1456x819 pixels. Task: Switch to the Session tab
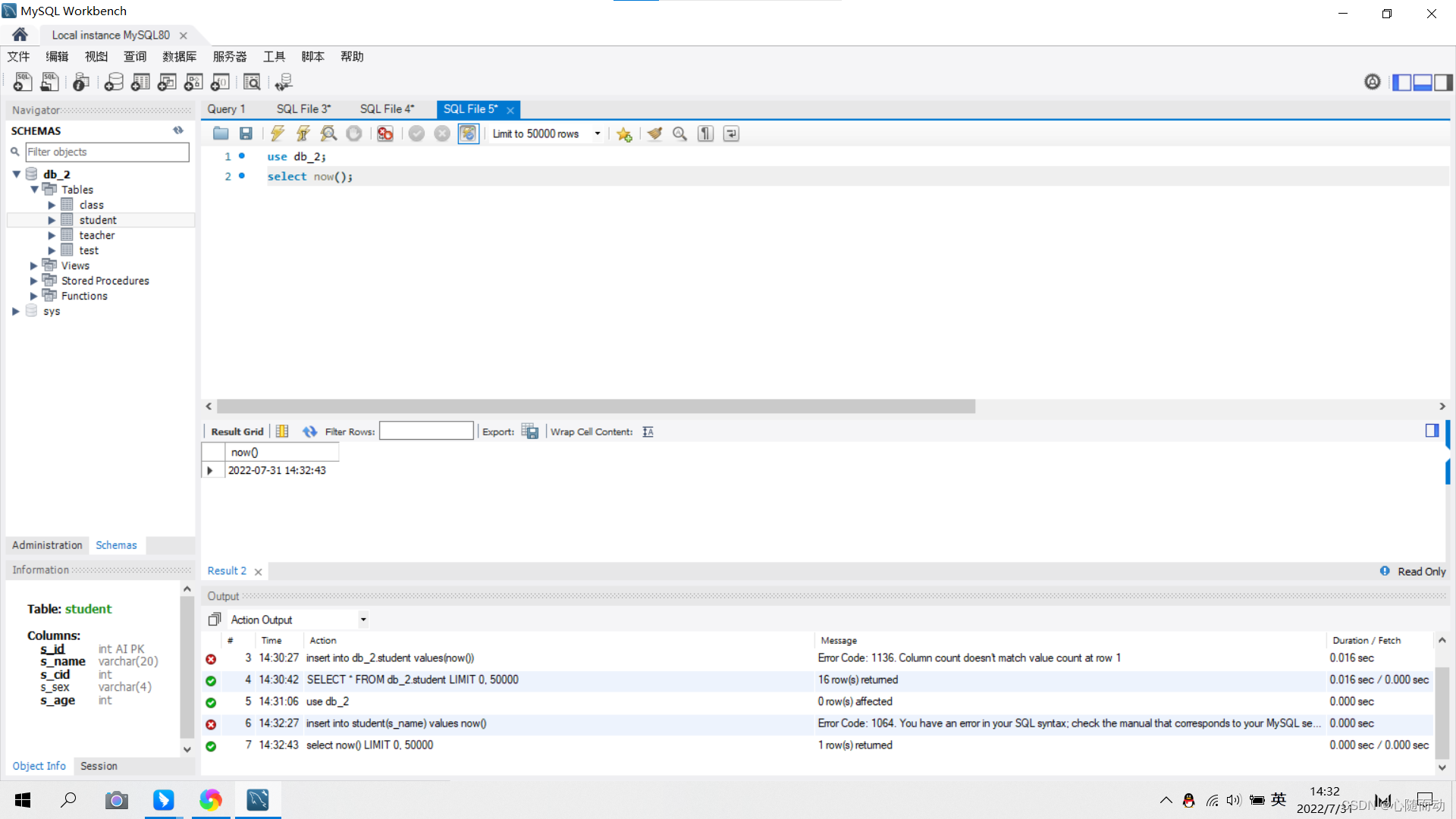(99, 766)
